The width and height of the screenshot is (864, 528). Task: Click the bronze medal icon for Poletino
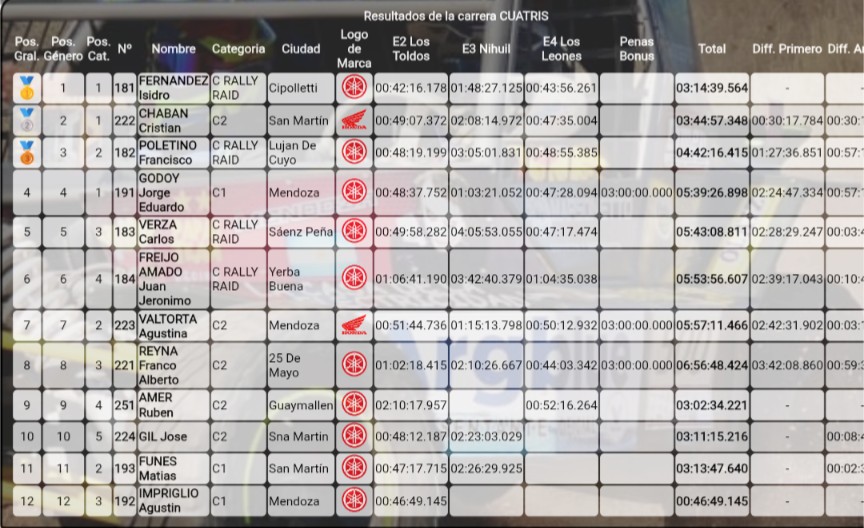point(27,153)
